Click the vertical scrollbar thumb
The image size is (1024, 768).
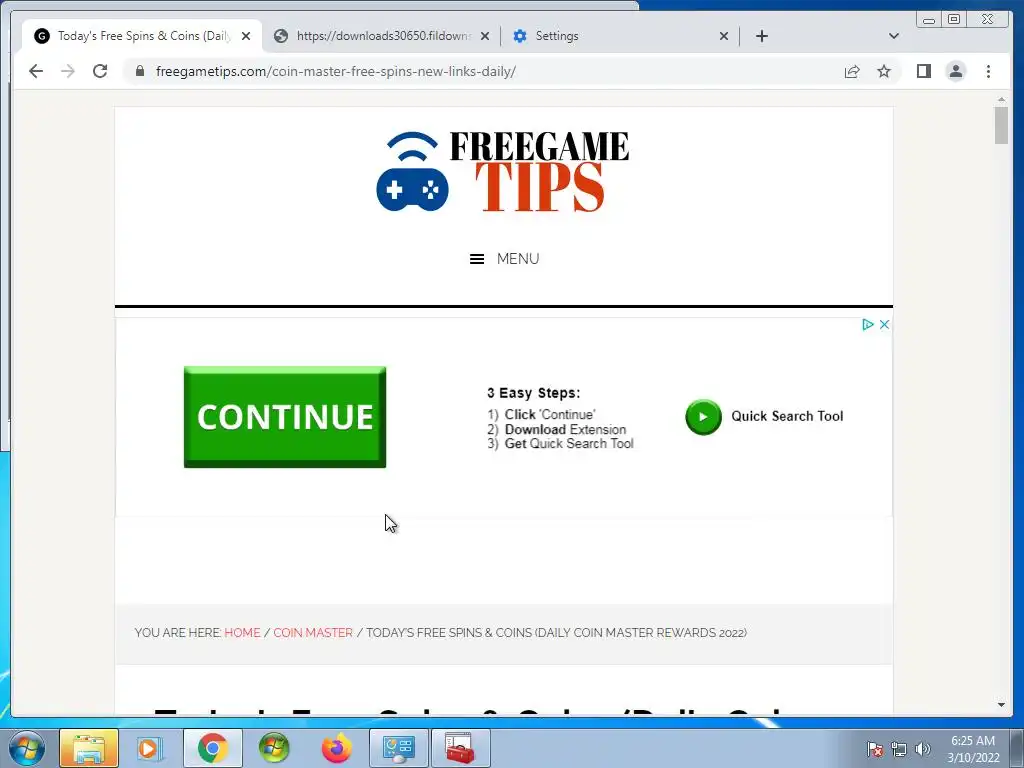(x=1001, y=125)
